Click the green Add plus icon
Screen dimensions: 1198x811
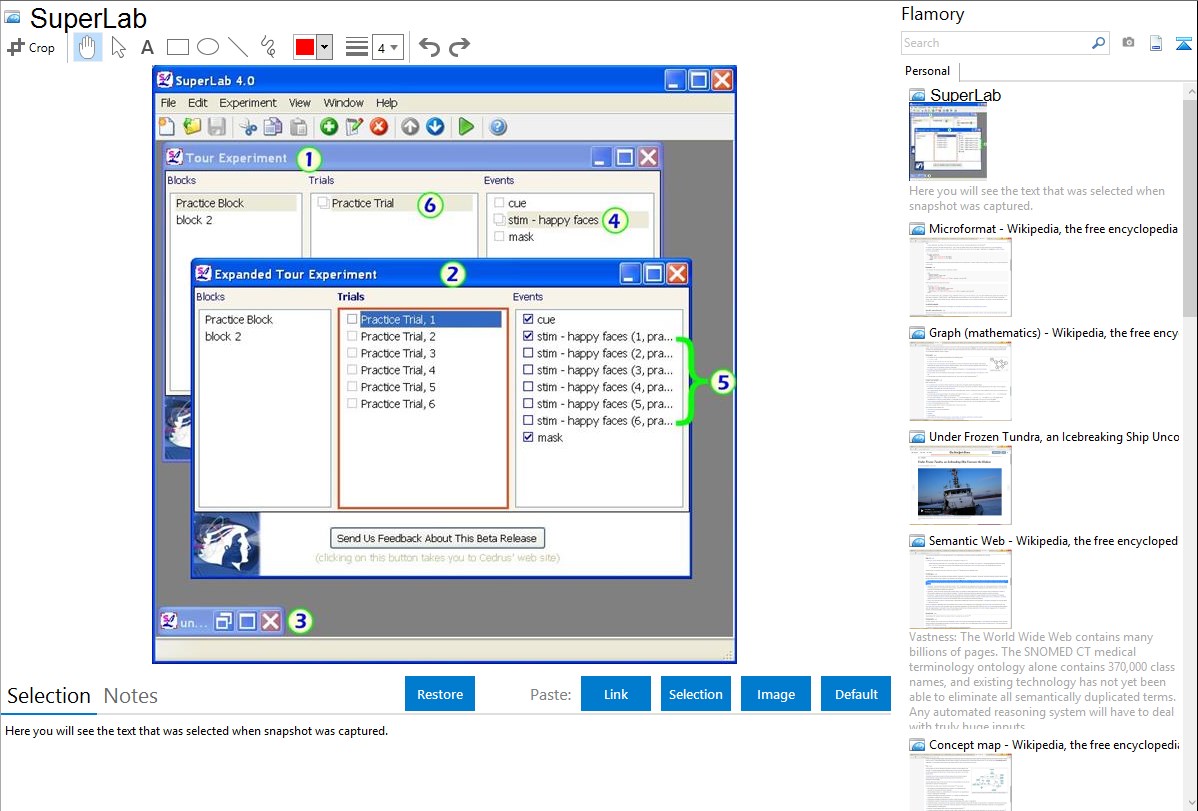pos(329,127)
